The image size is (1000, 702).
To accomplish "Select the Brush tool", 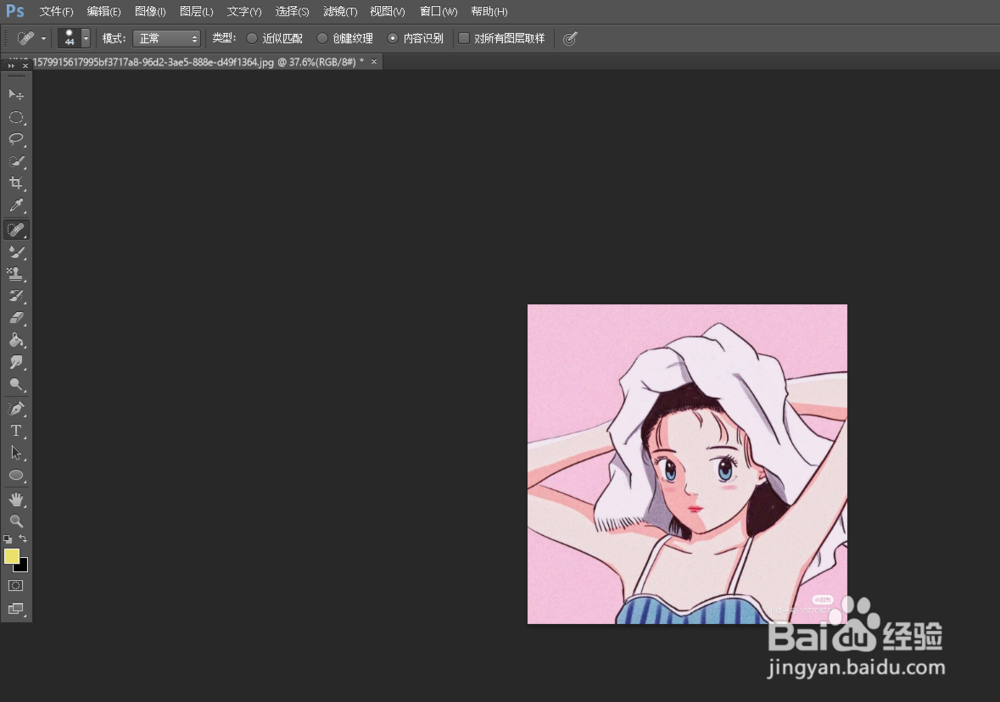I will [x=16, y=252].
